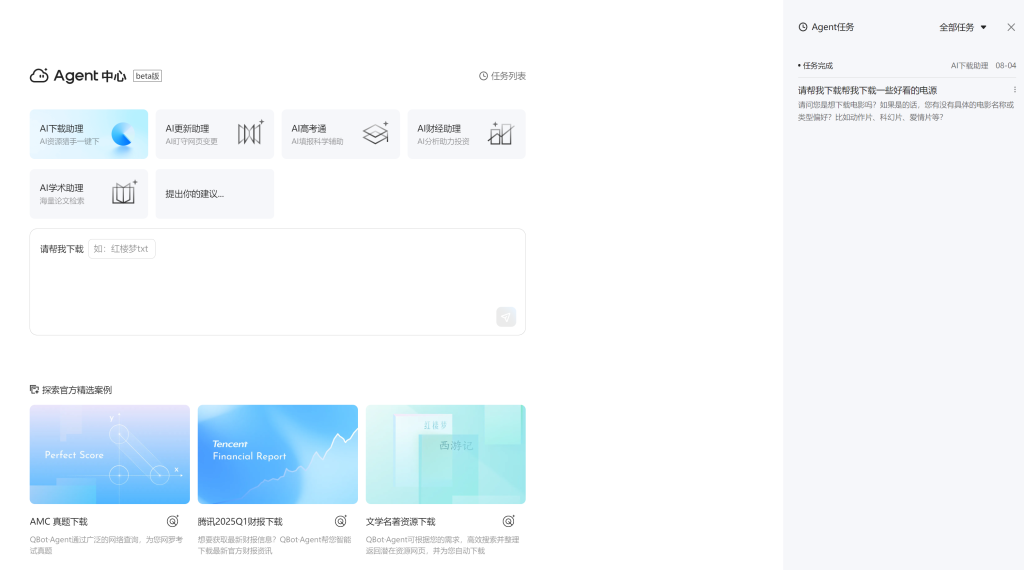Screen dimensions: 1024x570
Task: Open more options for the completed task
Action: click(1014, 90)
